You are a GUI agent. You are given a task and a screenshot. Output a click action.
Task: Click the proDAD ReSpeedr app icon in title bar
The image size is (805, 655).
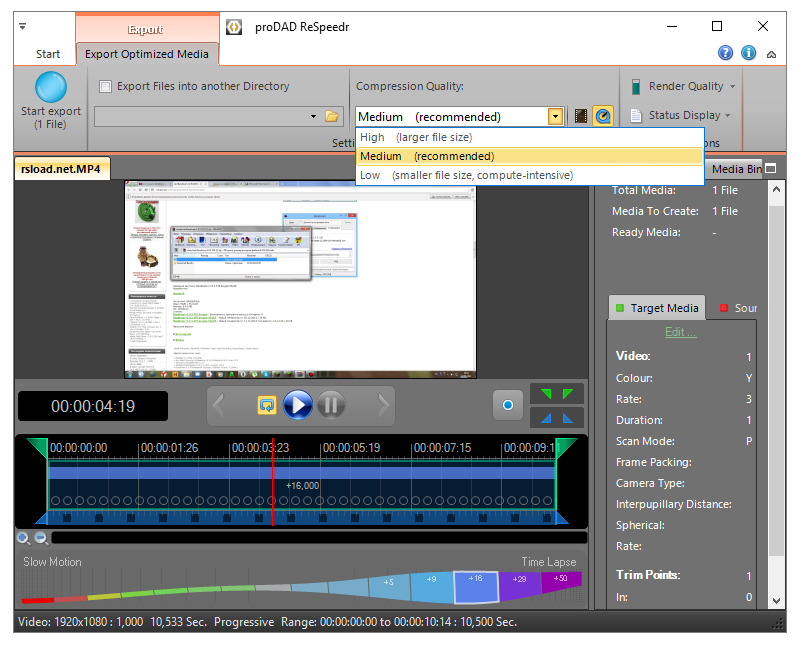click(x=234, y=27)
